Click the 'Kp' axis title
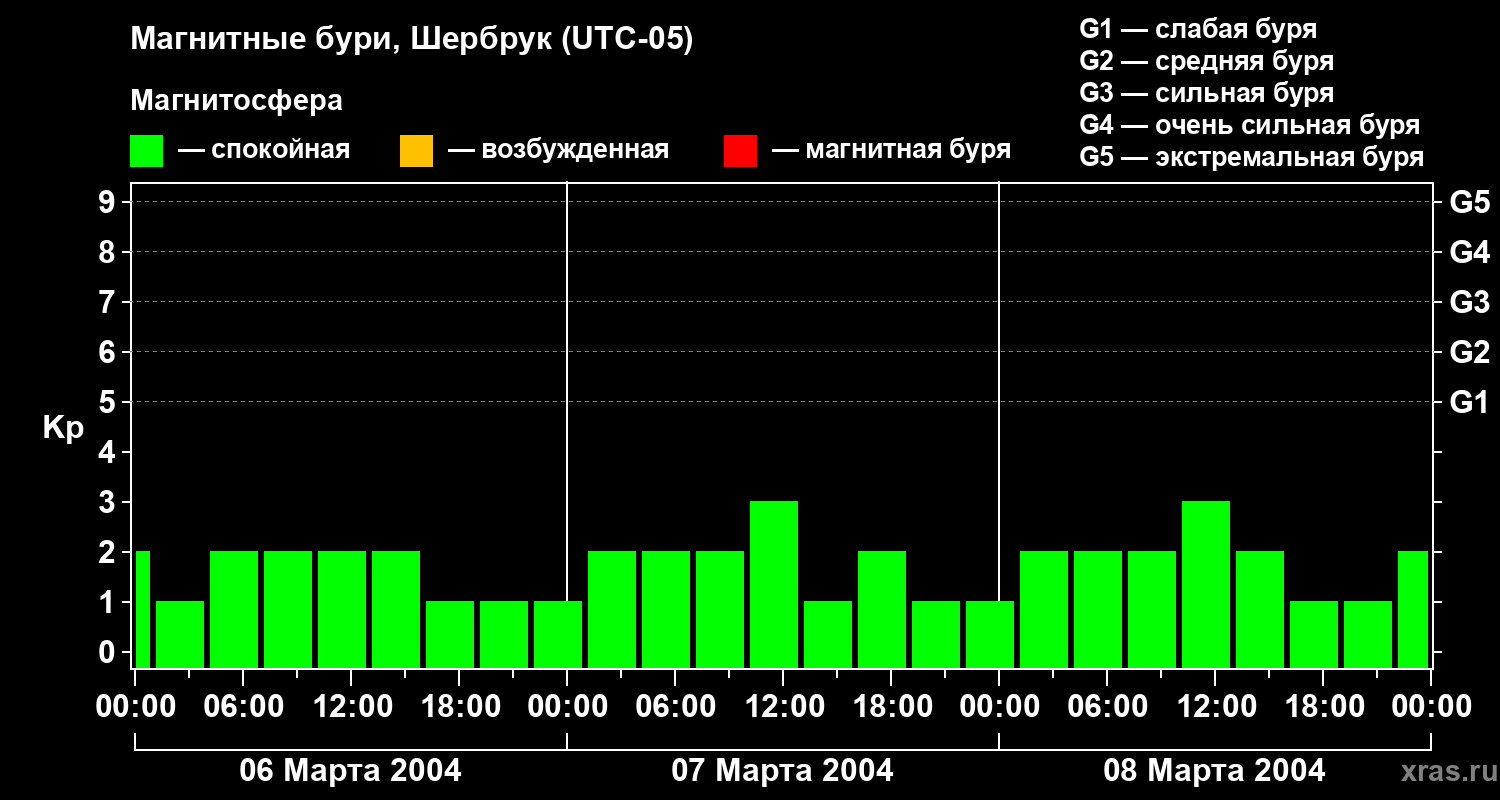Viewport: 1500px width, 800px height. pos(63,428)
